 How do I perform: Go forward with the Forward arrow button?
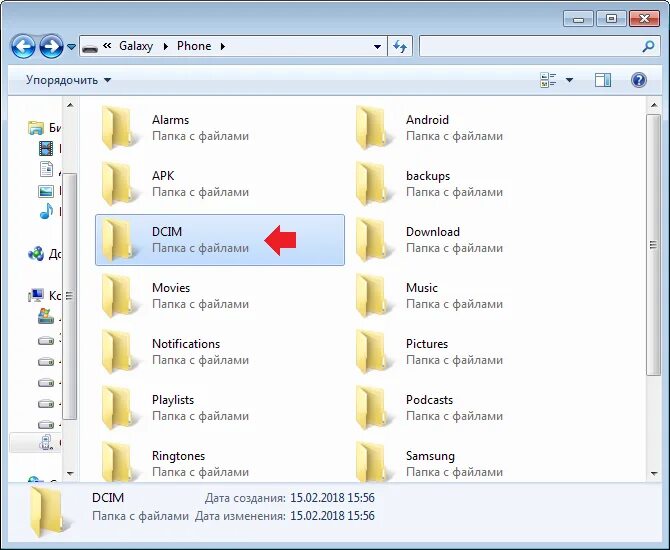tap(51, 47)
